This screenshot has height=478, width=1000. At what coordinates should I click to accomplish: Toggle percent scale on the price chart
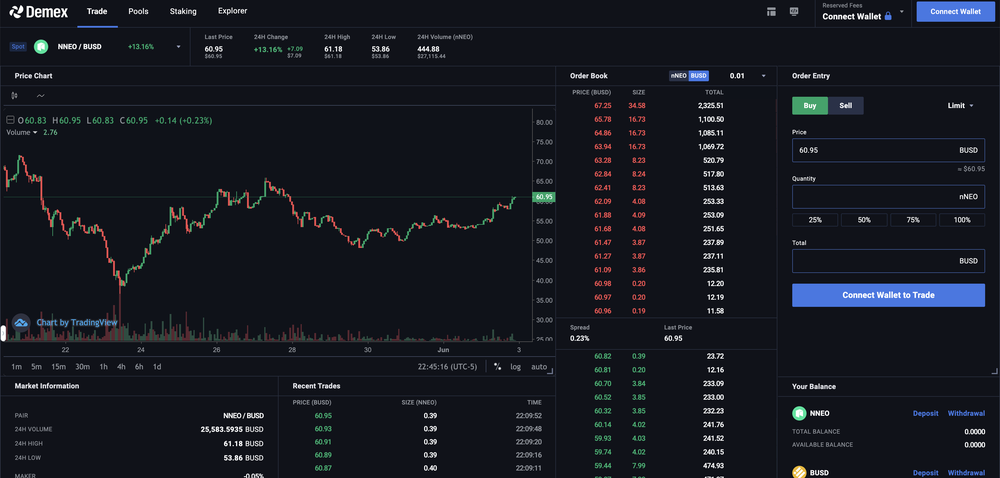click(497, 367)
